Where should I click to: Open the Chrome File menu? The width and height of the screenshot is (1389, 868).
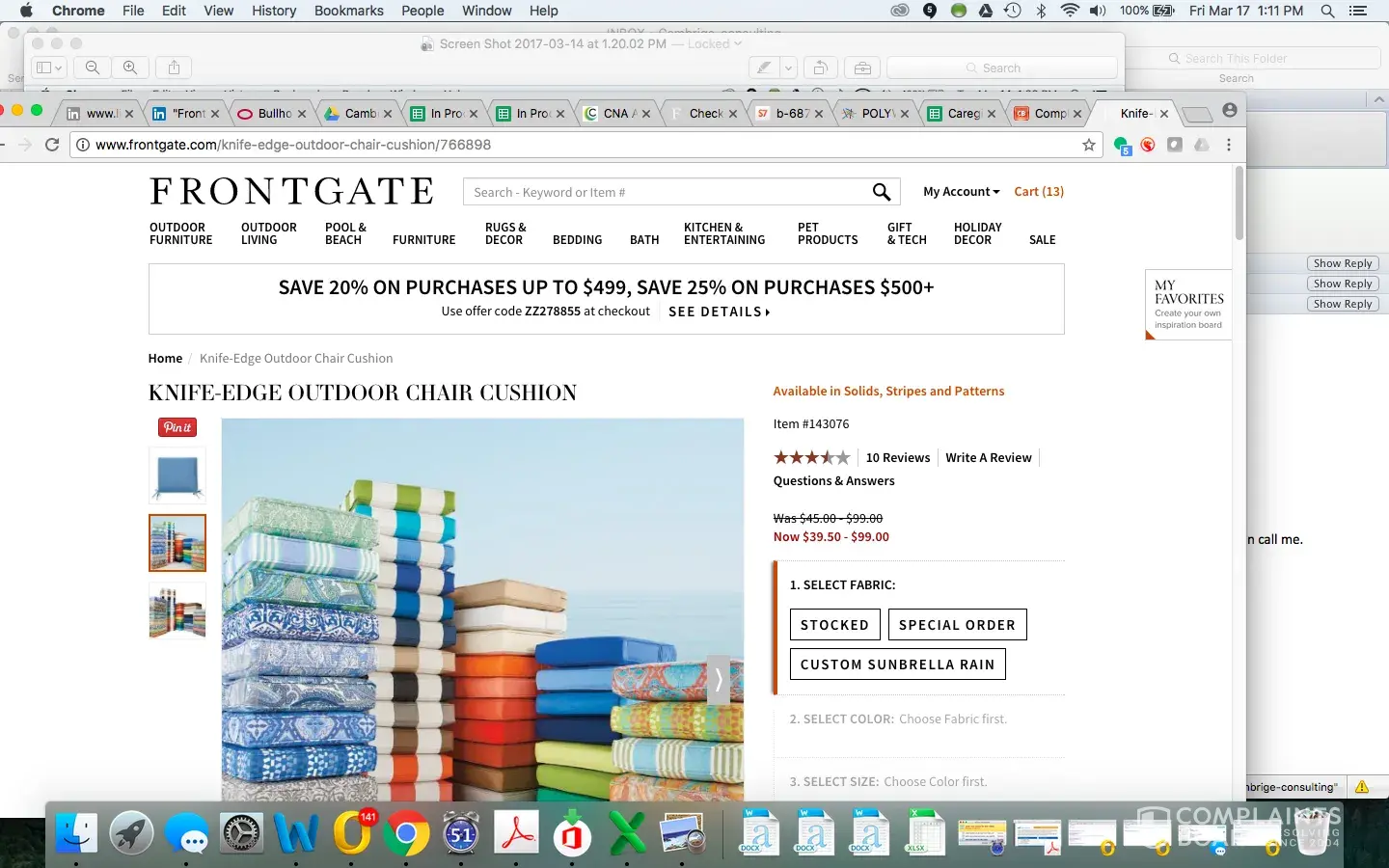pyautogui.click(x=133, y=11)
